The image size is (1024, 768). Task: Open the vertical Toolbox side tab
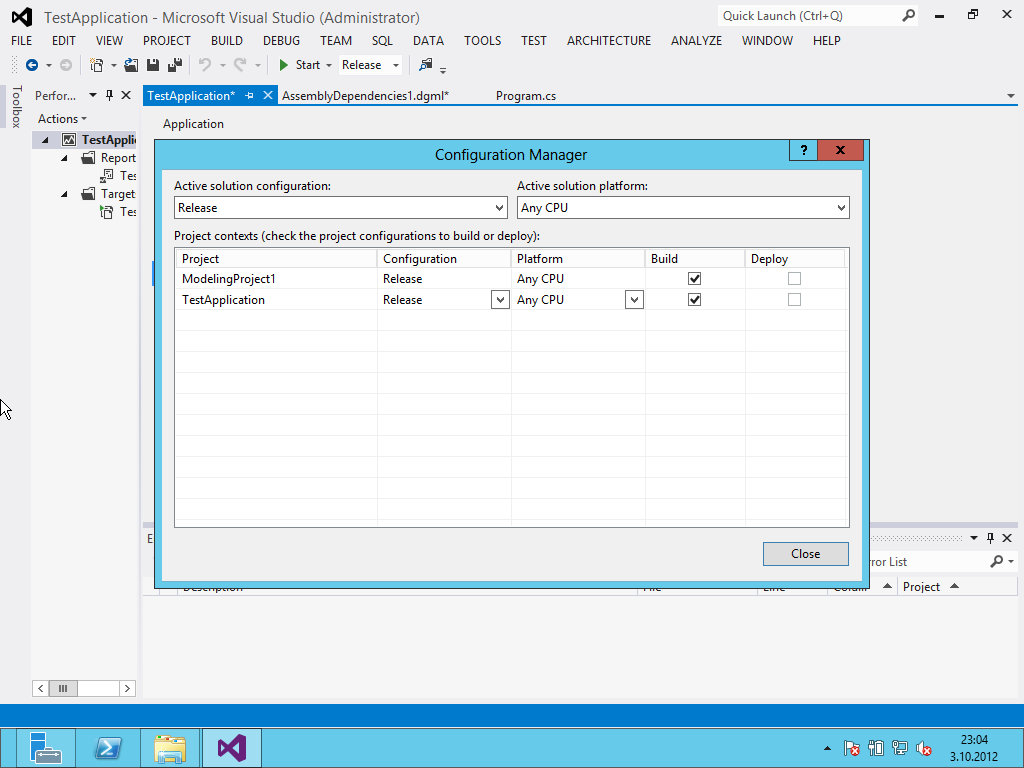point(16,106)
